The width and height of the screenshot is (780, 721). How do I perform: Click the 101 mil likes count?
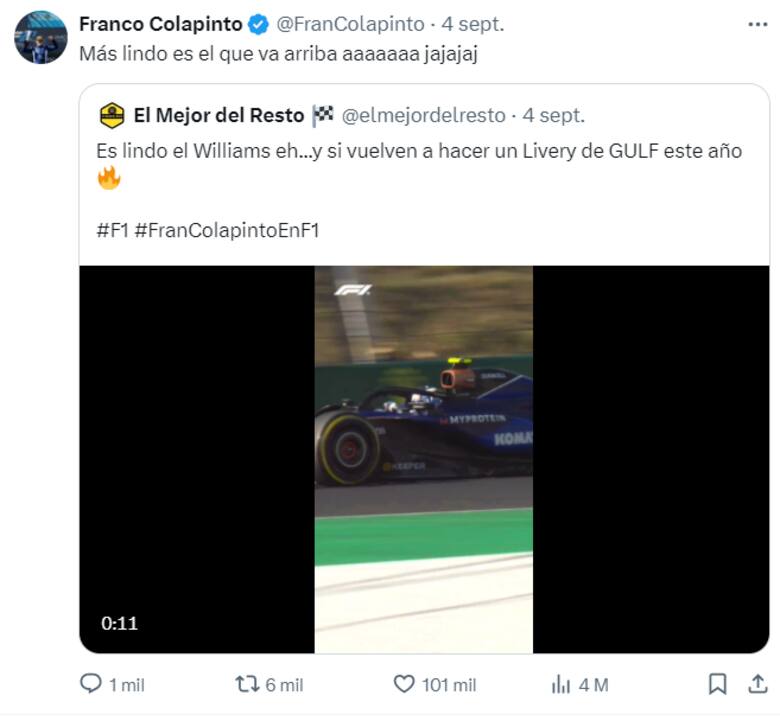pyautogui.click(x=449, y=685)
